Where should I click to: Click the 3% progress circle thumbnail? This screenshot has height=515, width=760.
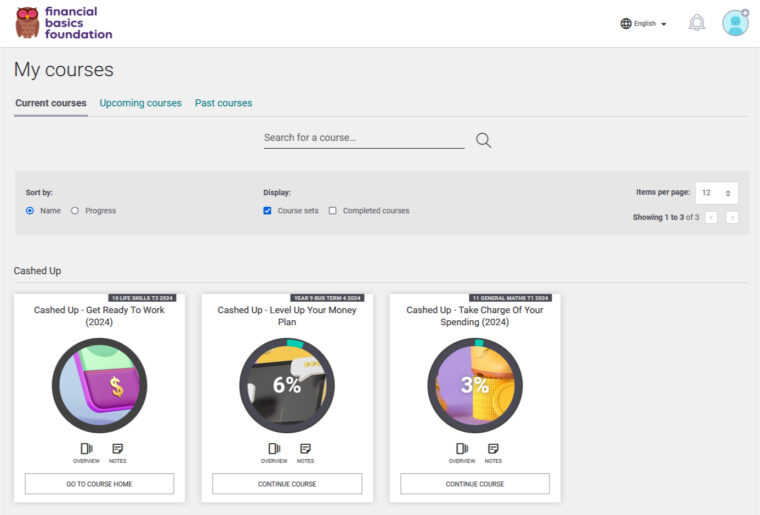click(475, 385)
